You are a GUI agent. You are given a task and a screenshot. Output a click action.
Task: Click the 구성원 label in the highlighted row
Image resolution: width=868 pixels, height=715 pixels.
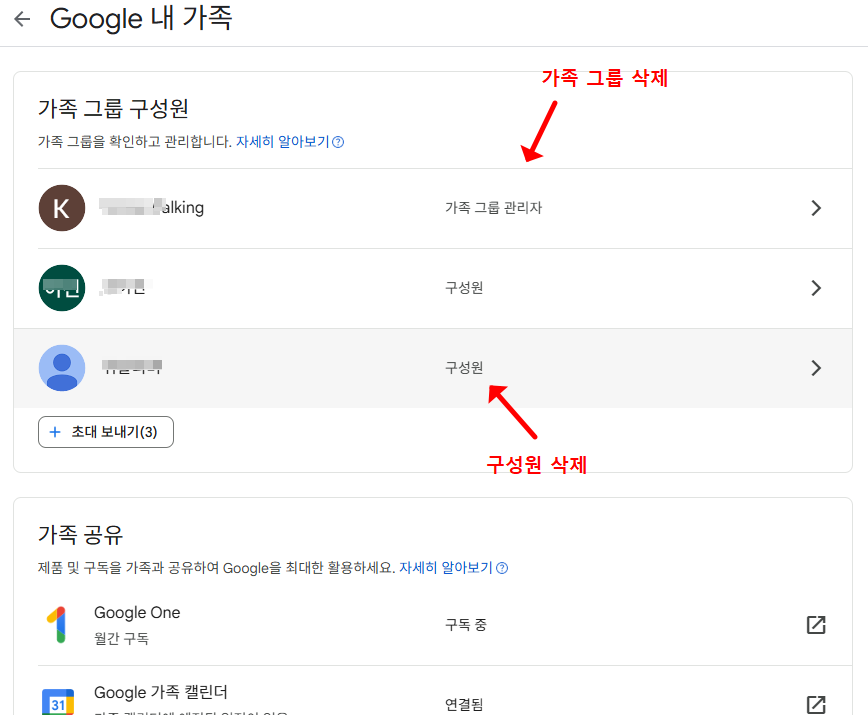(464, 367)
